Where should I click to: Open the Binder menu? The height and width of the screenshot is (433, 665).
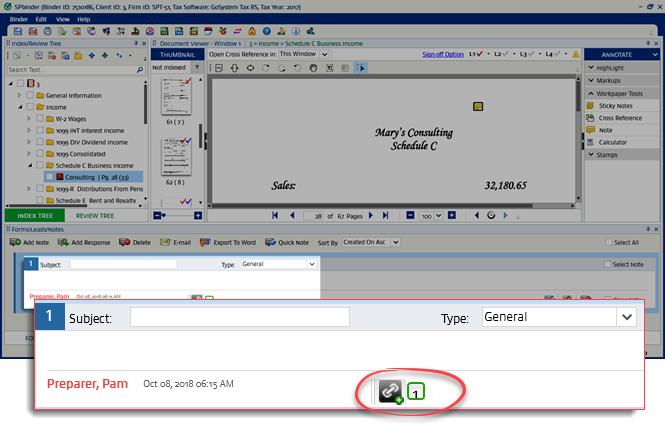pyautogui.click(x=18, y=18)
